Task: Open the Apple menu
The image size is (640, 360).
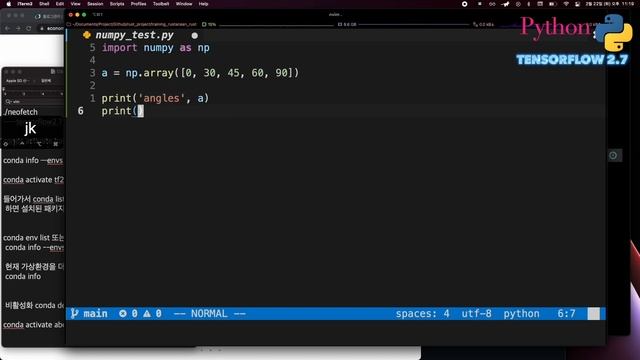Action: [x=9, y=4]
